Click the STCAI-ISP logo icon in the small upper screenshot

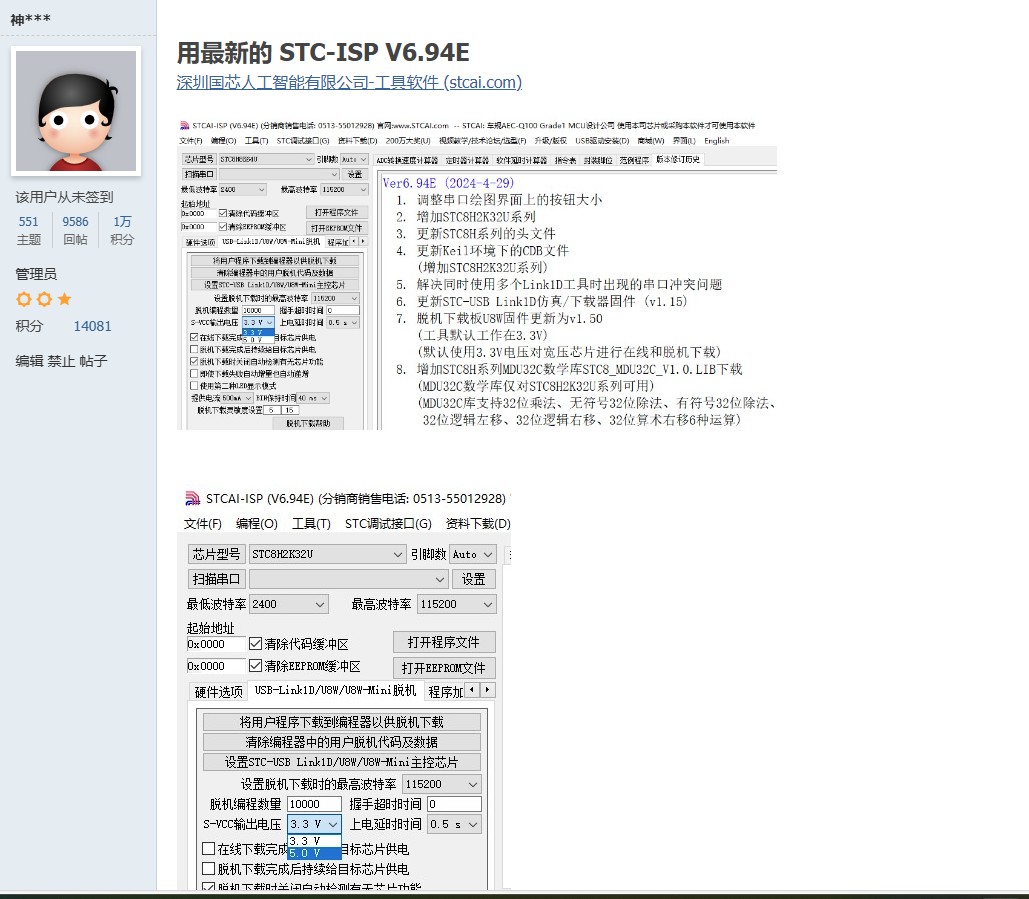click(x=184, y=125)
